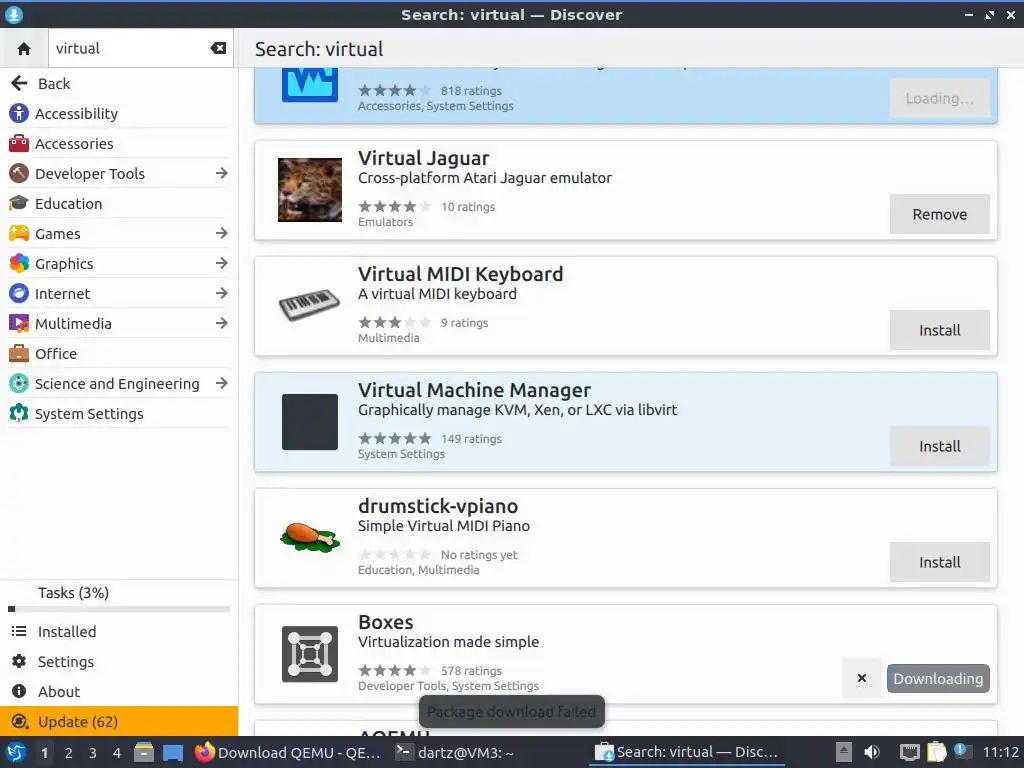Clear the search field with the backspace icon
1024x768 pixels.
coord(218,48)
